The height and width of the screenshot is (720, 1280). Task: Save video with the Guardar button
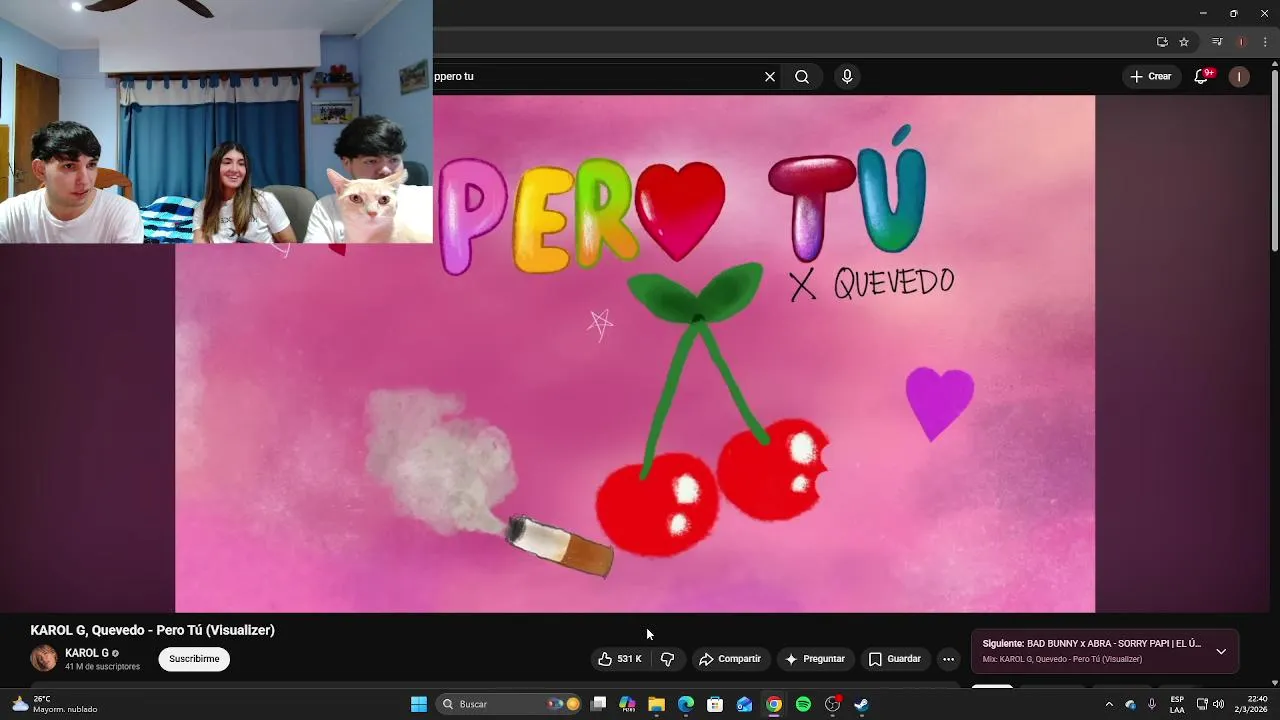pos(895,659)
